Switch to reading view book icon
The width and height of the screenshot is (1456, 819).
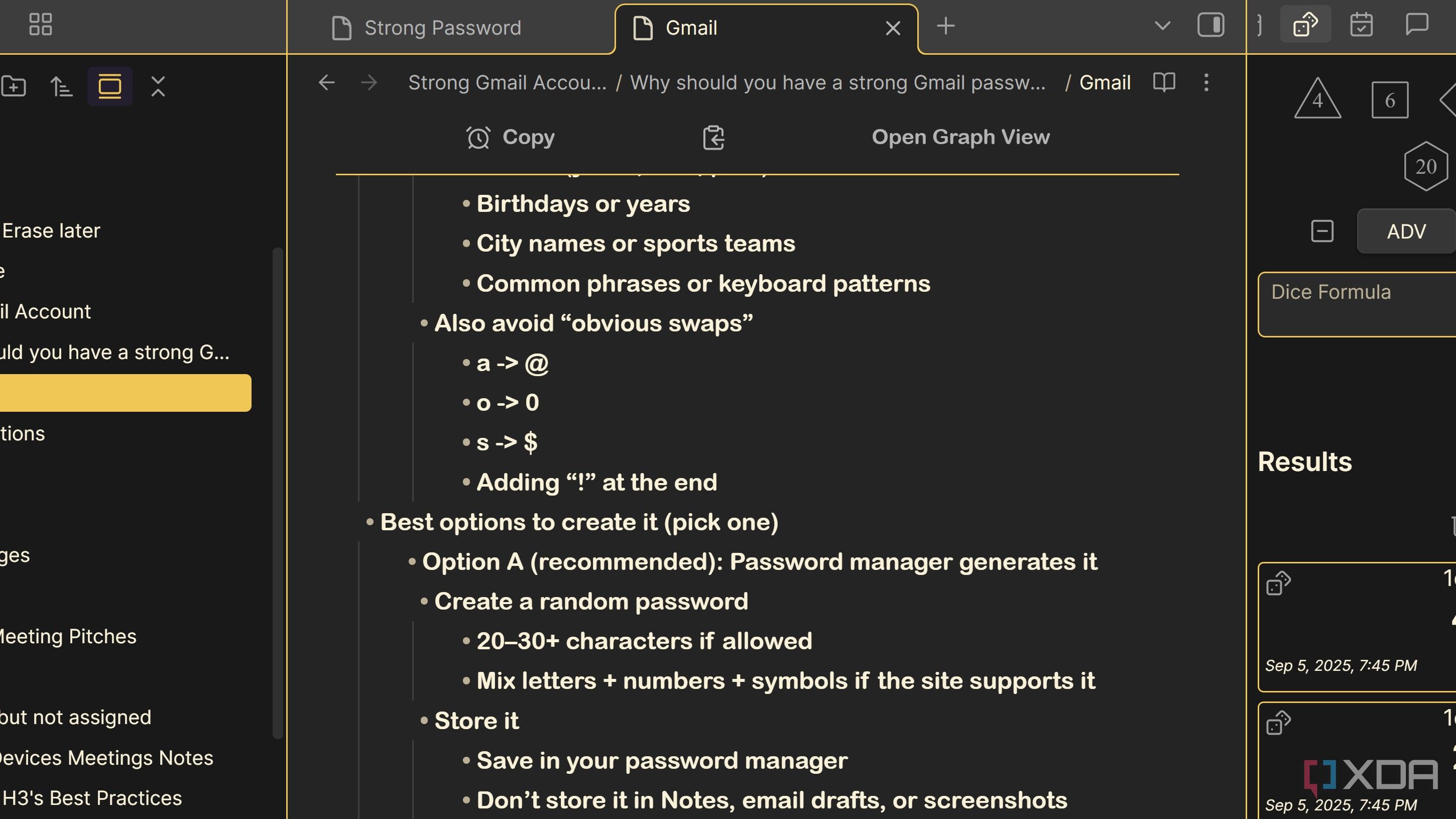(1164, 82)
